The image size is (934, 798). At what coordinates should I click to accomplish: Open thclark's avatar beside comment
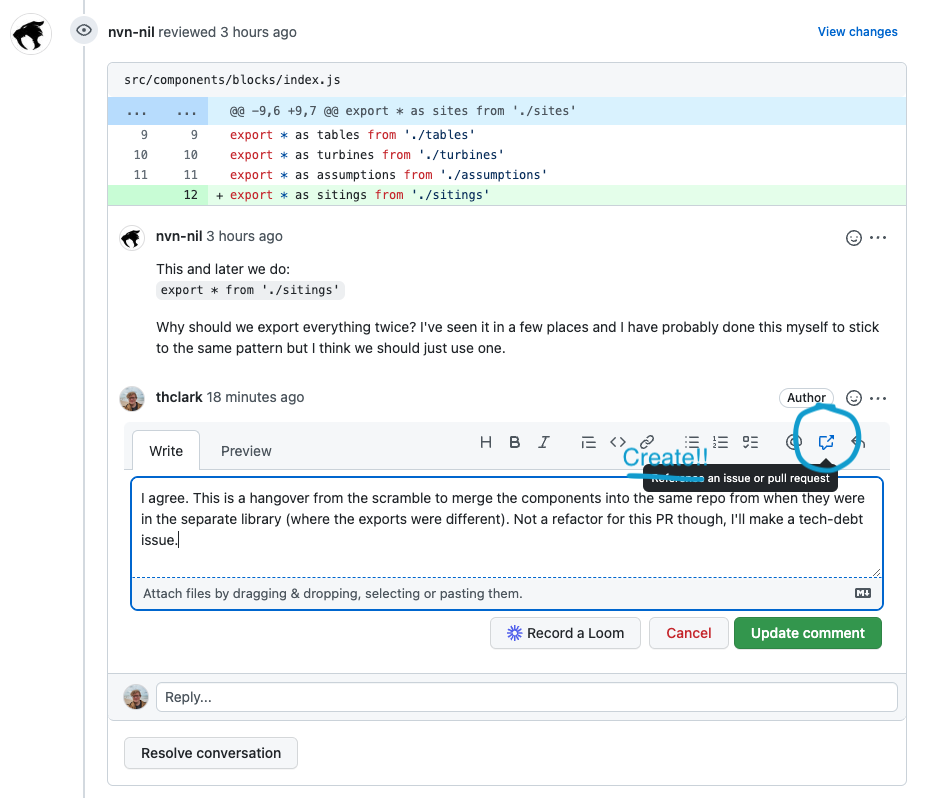pos(132,398)
